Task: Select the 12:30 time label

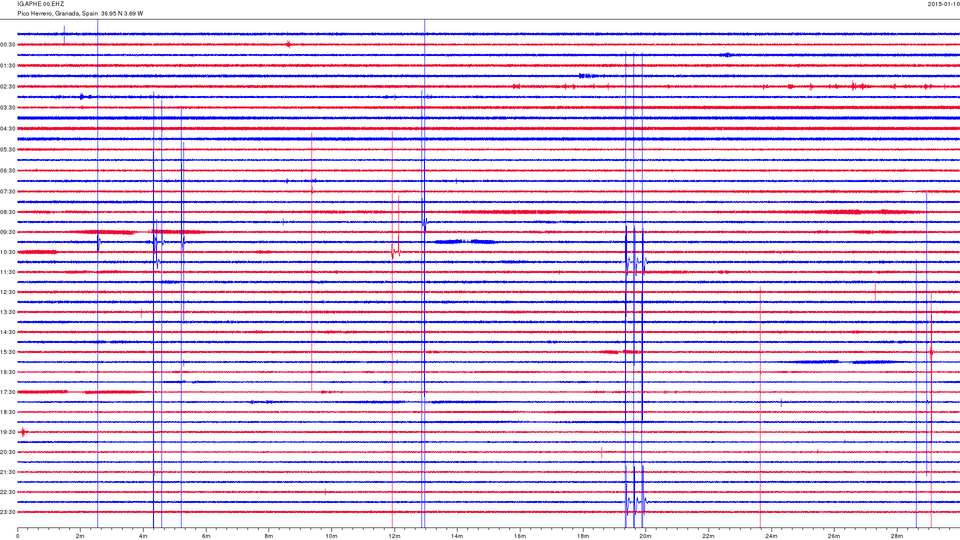Action: click(x=8, y=292)
